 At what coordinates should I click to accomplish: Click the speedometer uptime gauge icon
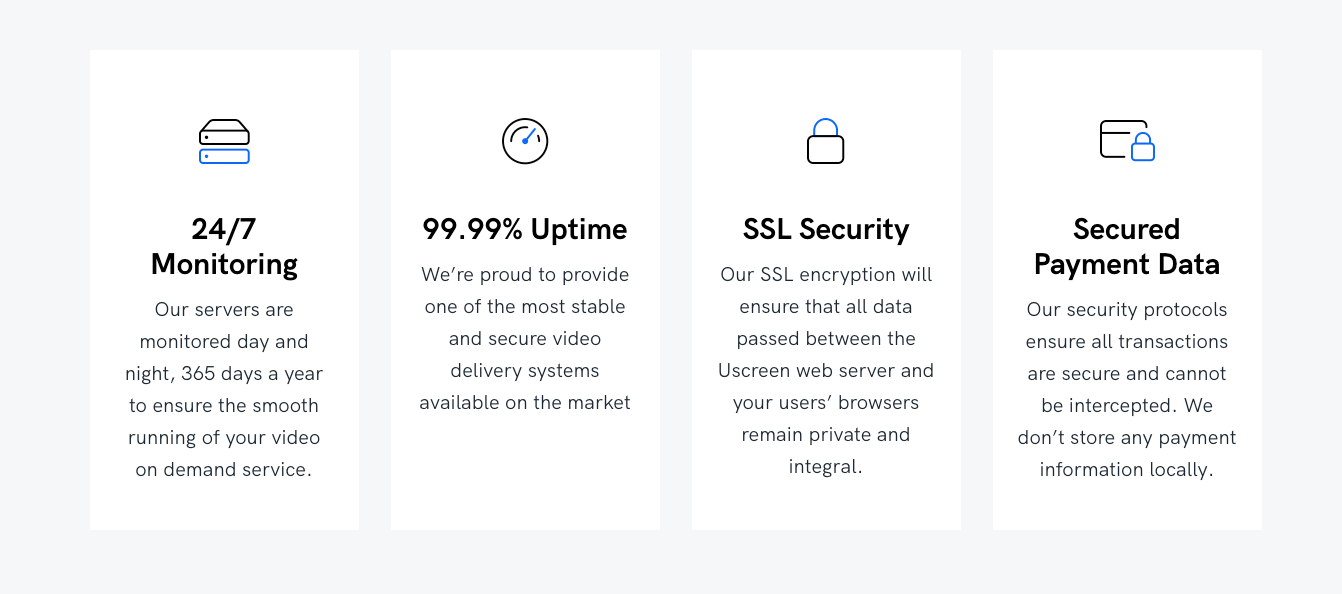tap(525, 141)
